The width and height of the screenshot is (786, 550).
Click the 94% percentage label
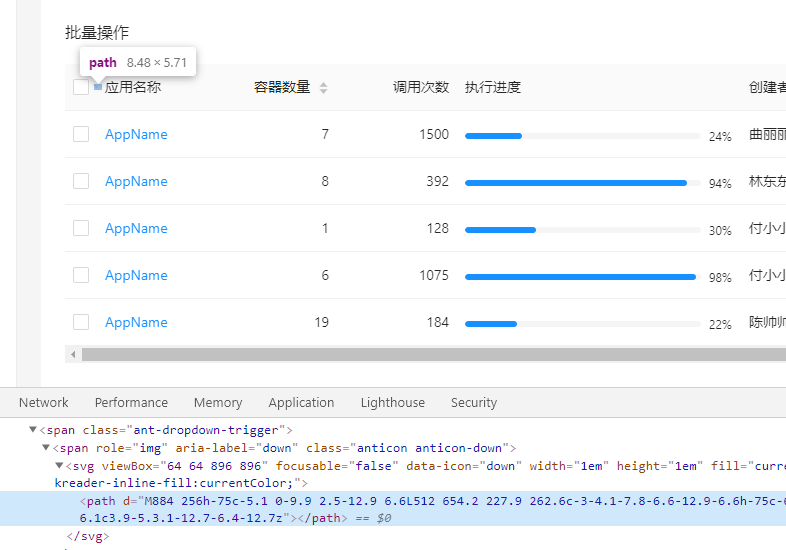pyautogui.click(x=720, y=184)
